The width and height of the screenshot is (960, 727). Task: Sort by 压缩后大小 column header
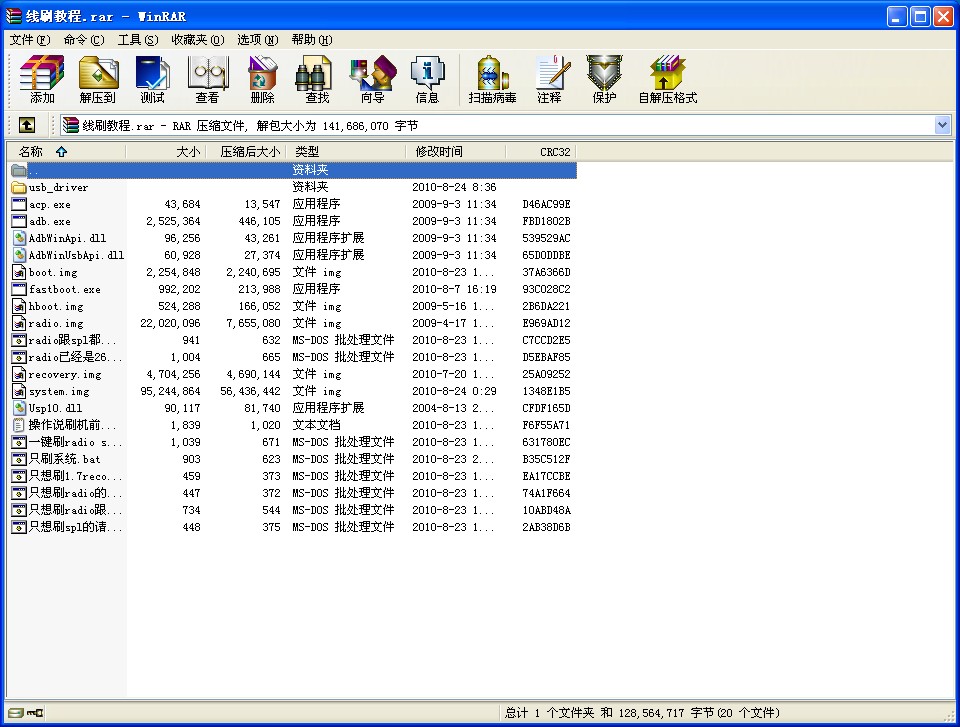point(246,151)
